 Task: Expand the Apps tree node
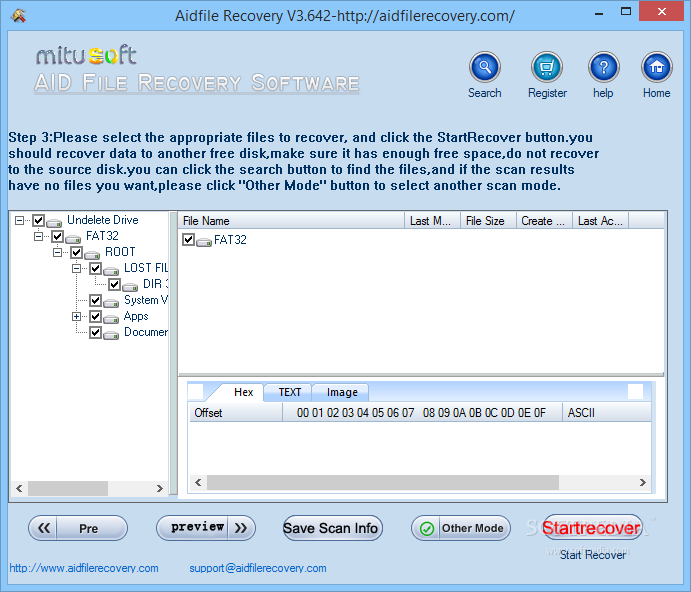[76, 316]
